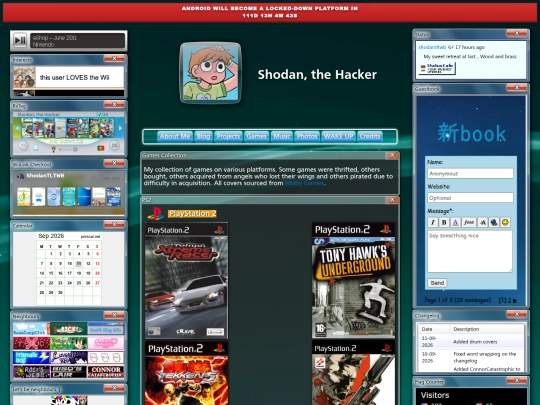Open the About Me tab

175,136
